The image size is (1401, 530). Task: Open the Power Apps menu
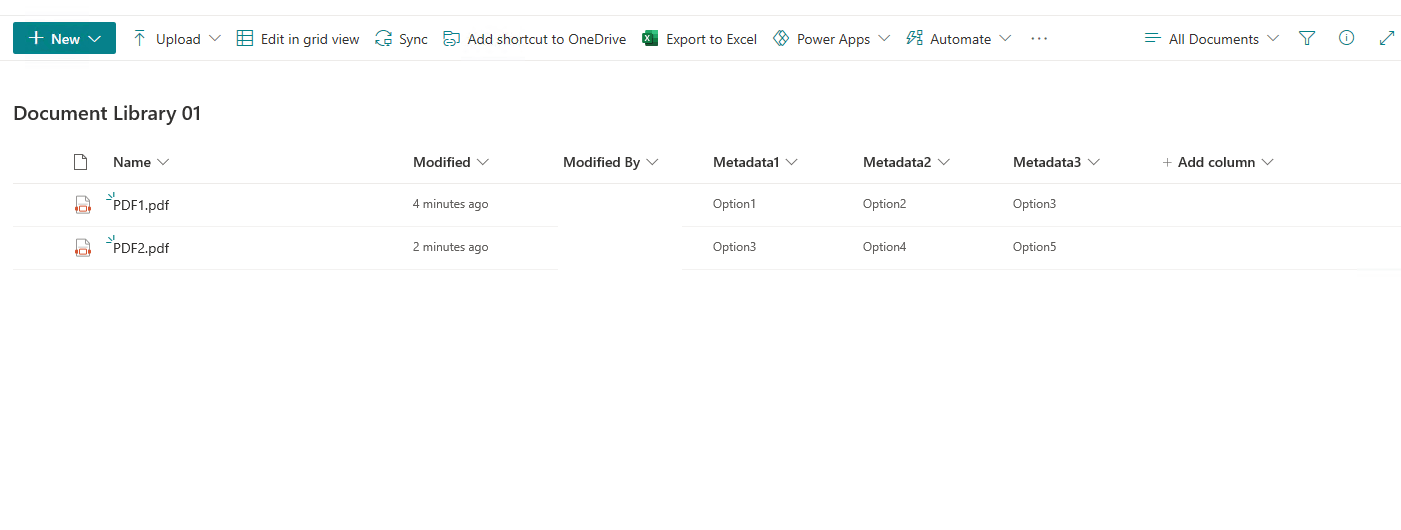pyautogui.click(x=831, y=39)
